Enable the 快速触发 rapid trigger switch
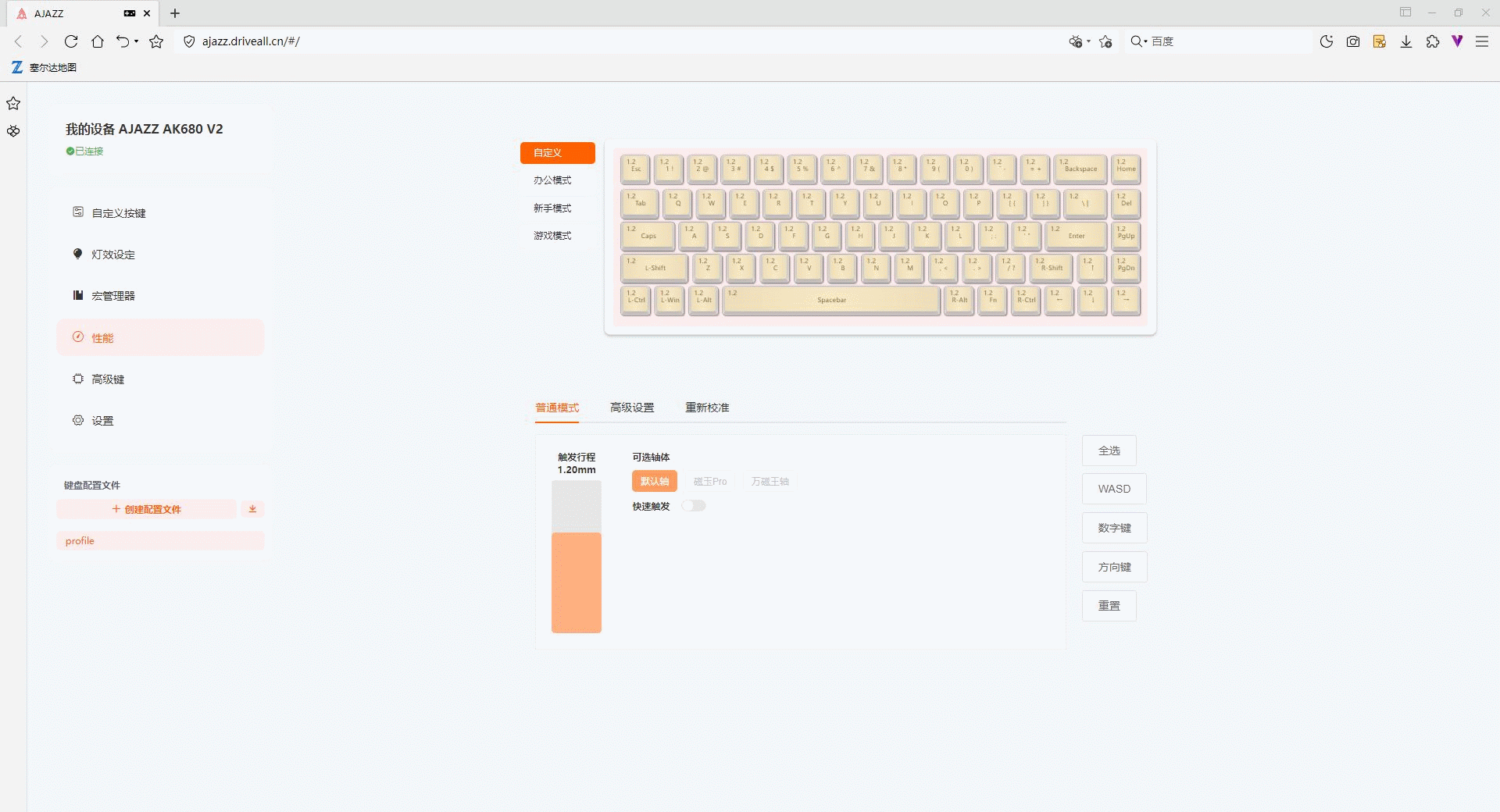Image resolution: width=1500 pixels, height=812 pixels. [694, 506]
